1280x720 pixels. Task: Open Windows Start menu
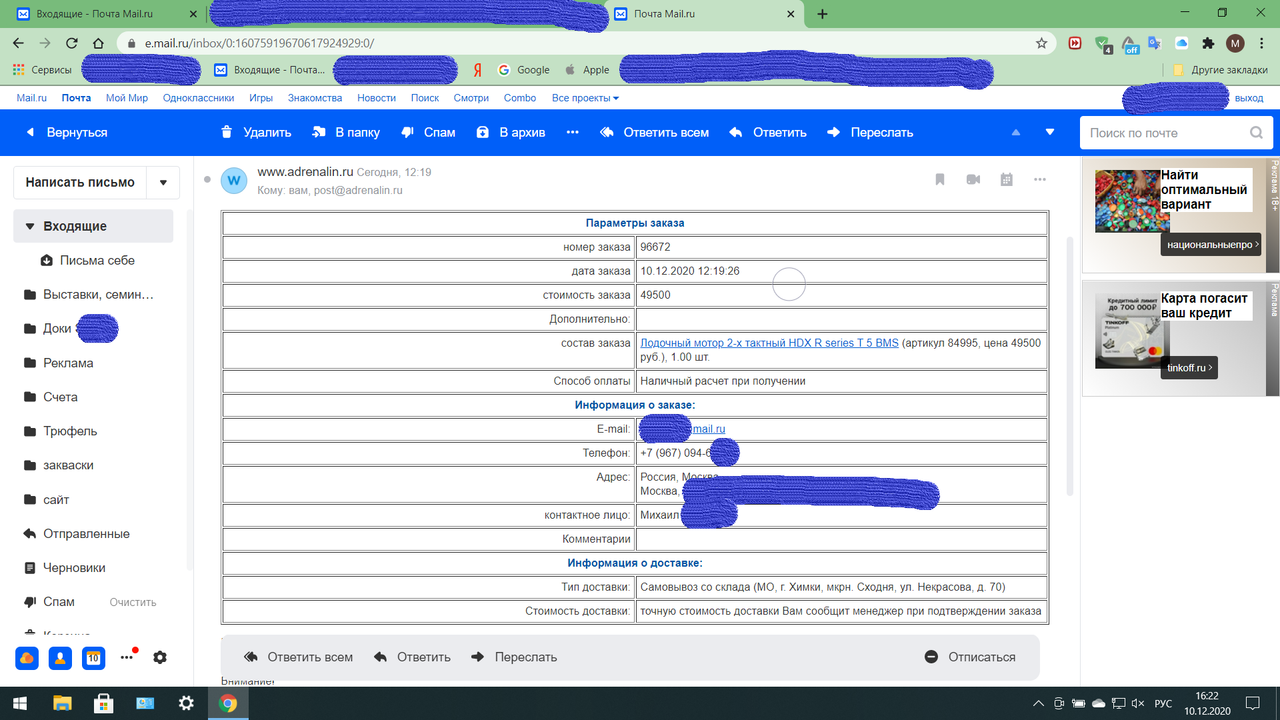(18, 703)
